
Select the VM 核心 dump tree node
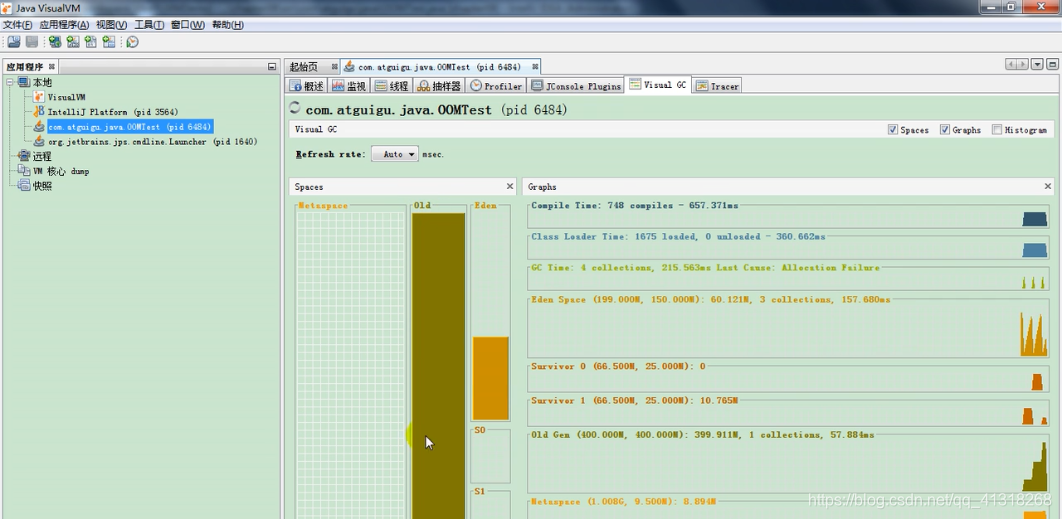coord(61,171)
